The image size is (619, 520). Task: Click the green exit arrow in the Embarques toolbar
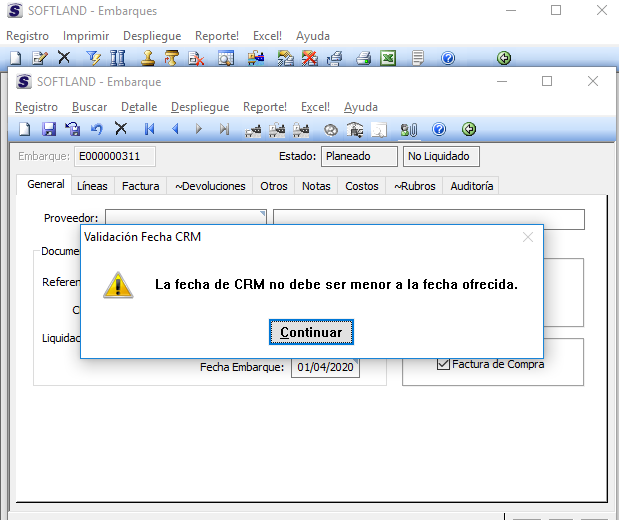[x=504, y=58]
